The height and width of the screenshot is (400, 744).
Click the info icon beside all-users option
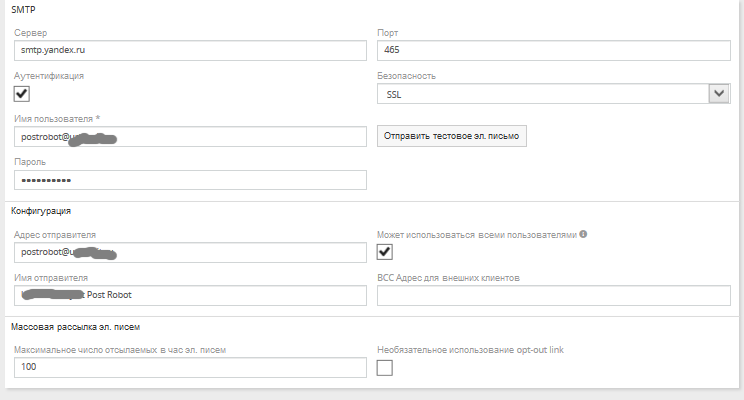(584, 235)
